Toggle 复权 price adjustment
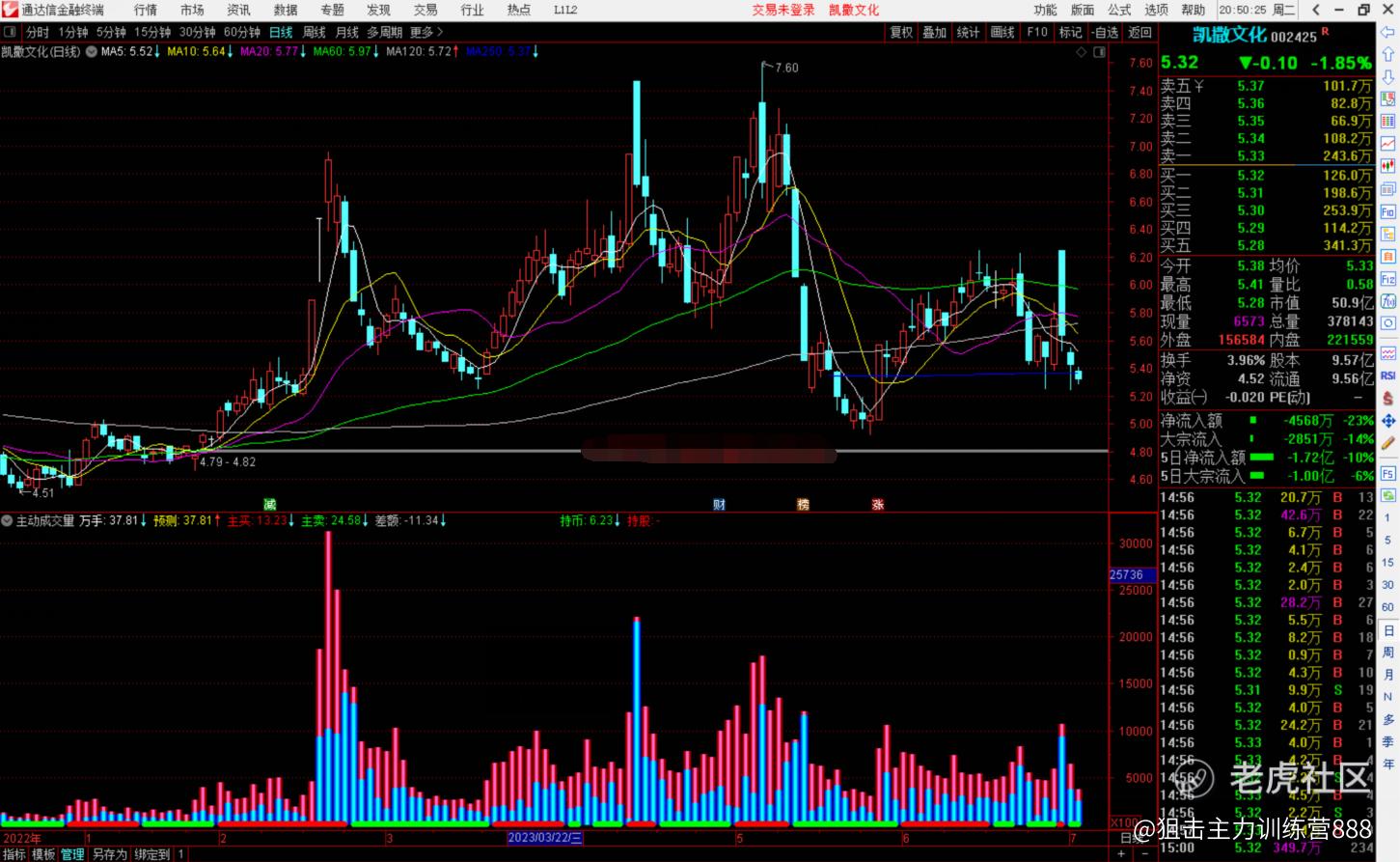This screenshot has height=862, width=1400. point(901,32)
